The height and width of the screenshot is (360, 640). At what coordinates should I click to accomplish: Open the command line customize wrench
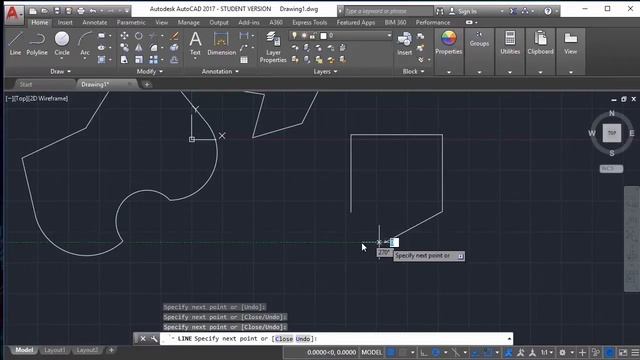point(154,339)
